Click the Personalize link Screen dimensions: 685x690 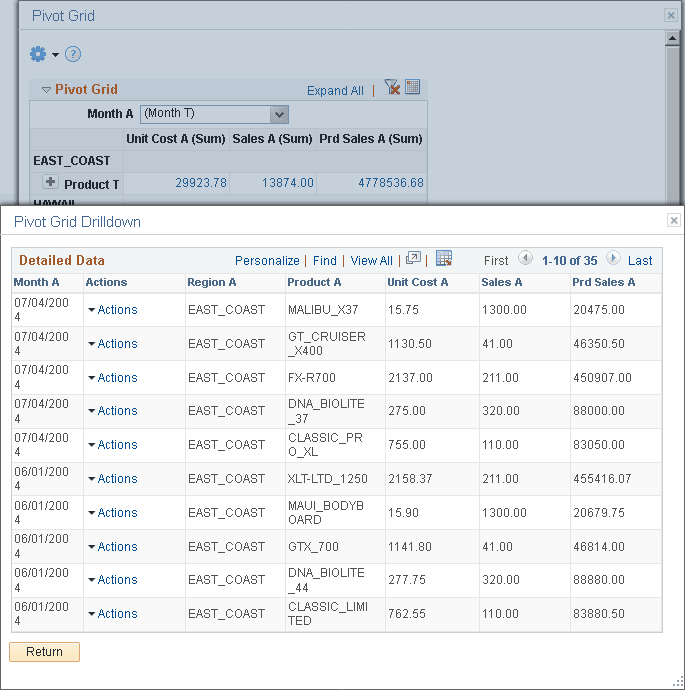(267, 261)
